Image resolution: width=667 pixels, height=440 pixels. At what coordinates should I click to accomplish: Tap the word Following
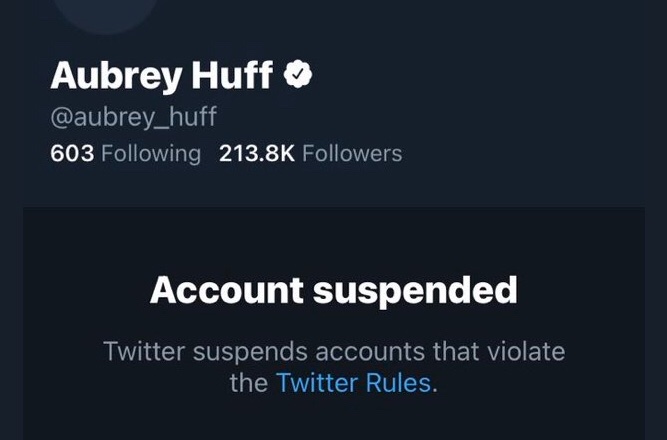151,153
